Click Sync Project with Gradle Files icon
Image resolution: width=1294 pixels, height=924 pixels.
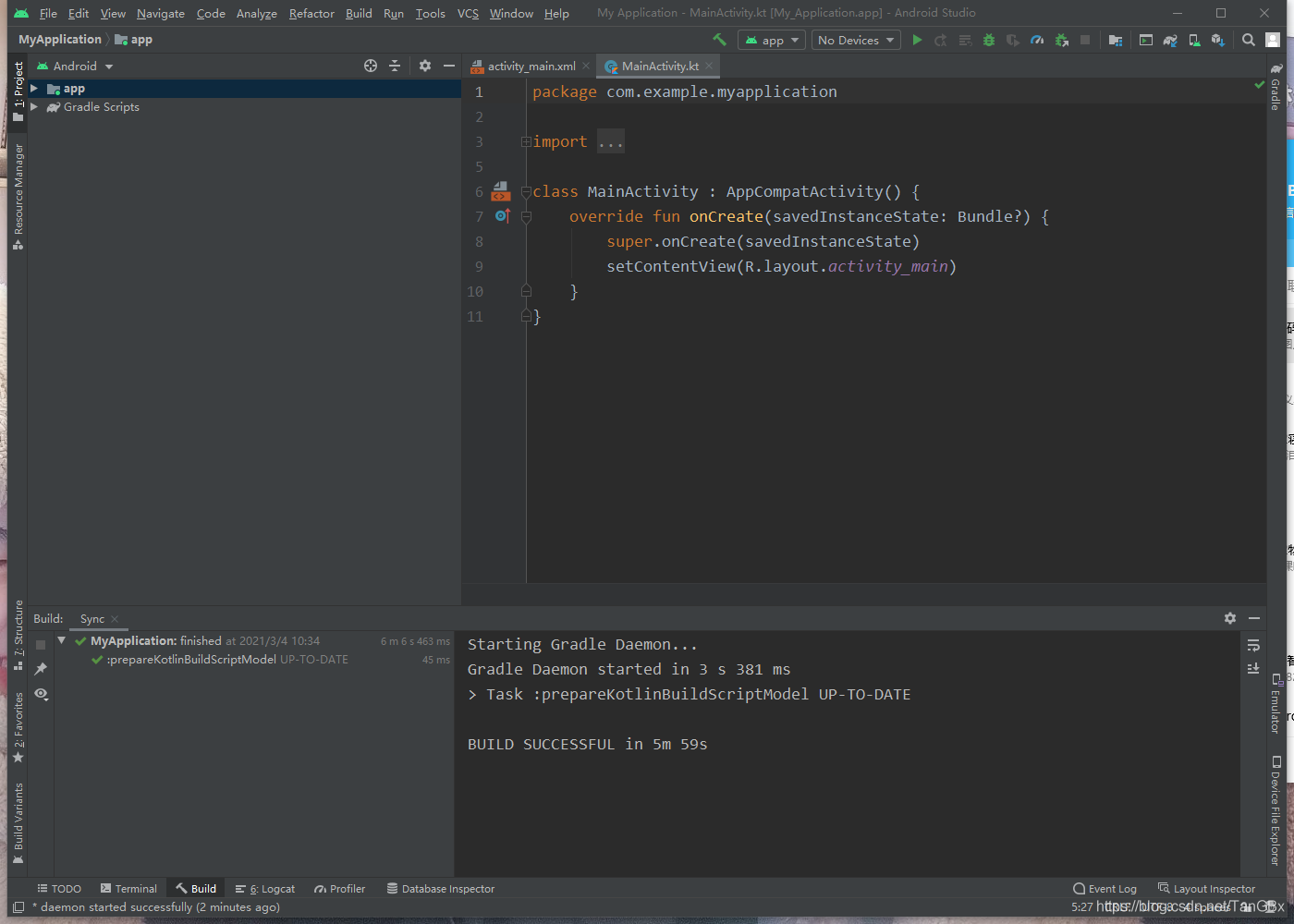(x=1170, y=40)
